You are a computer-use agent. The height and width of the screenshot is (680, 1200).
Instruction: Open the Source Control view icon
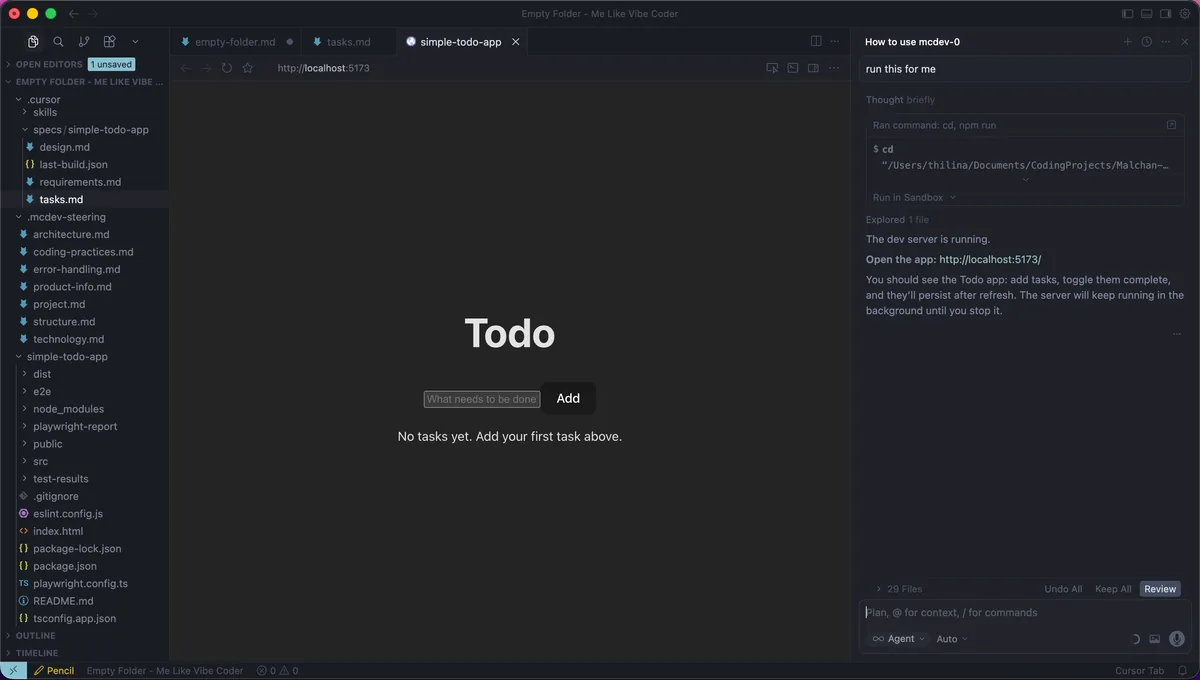pyautogui.click(x=83, y=42)
